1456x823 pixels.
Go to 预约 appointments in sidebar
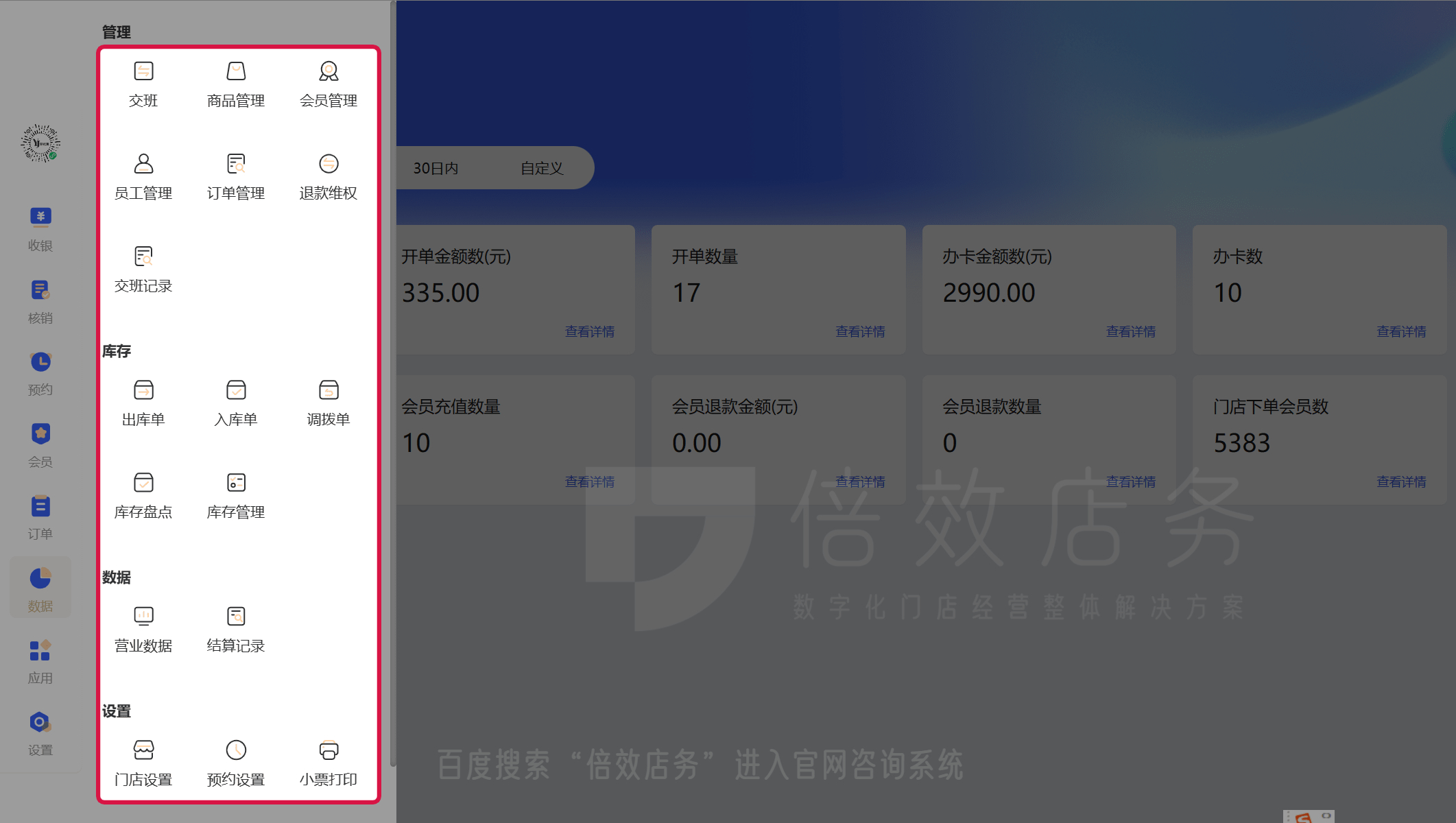[x=40, y=374]
